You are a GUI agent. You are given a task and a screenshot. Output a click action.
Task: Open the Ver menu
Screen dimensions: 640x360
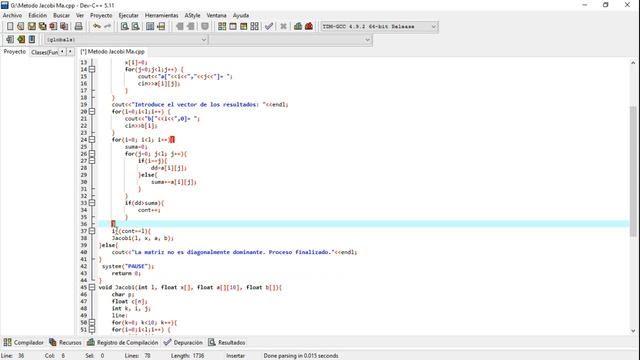tap(80, 15)
